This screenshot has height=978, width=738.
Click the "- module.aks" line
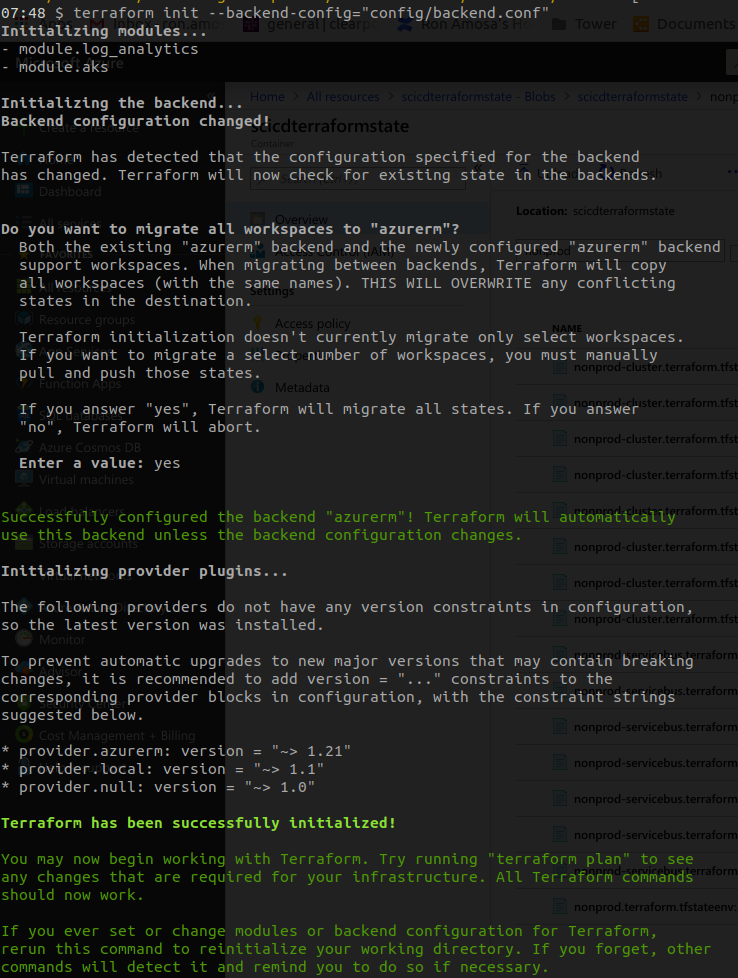[55, 67]
